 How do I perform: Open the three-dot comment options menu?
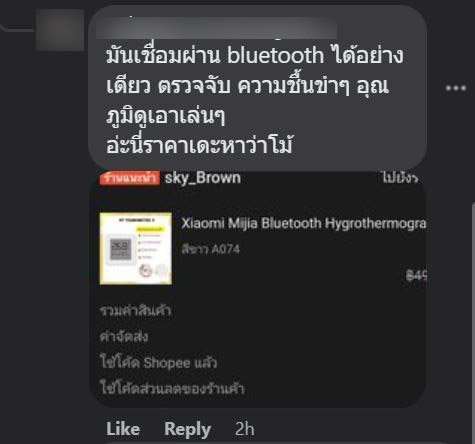(x=456, y=88)
